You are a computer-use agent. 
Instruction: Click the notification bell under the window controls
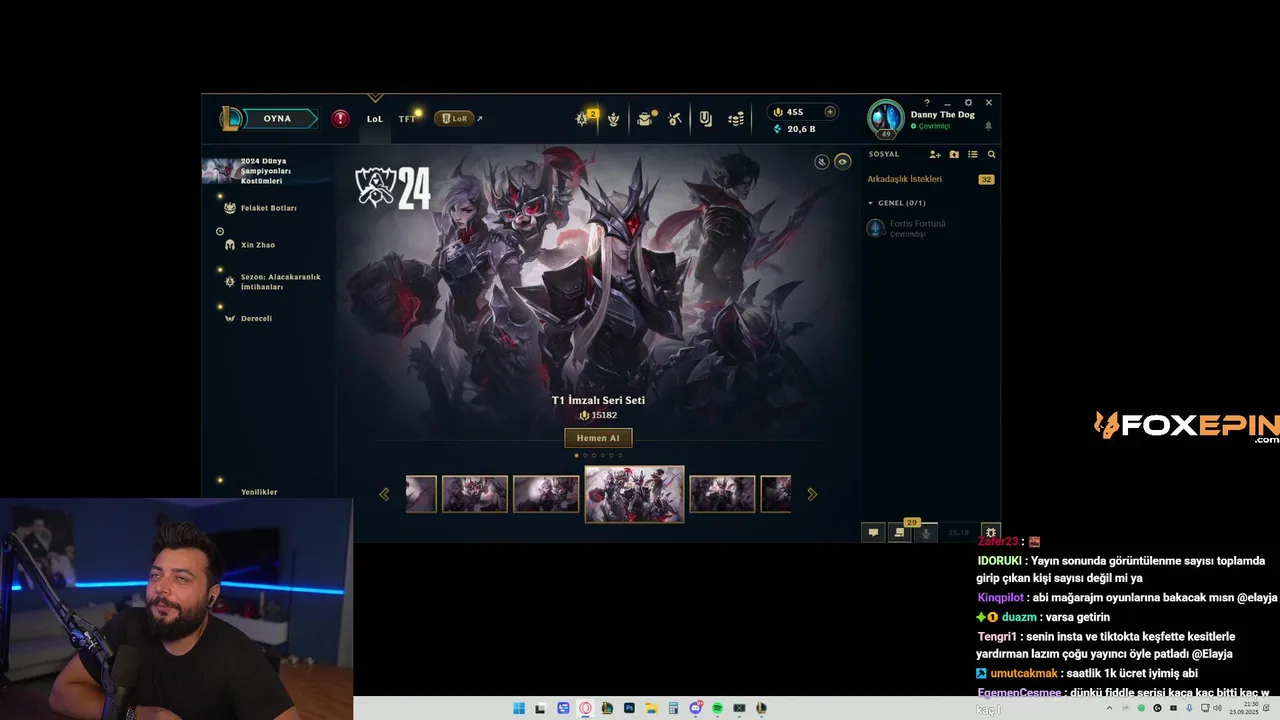point(989,126)
